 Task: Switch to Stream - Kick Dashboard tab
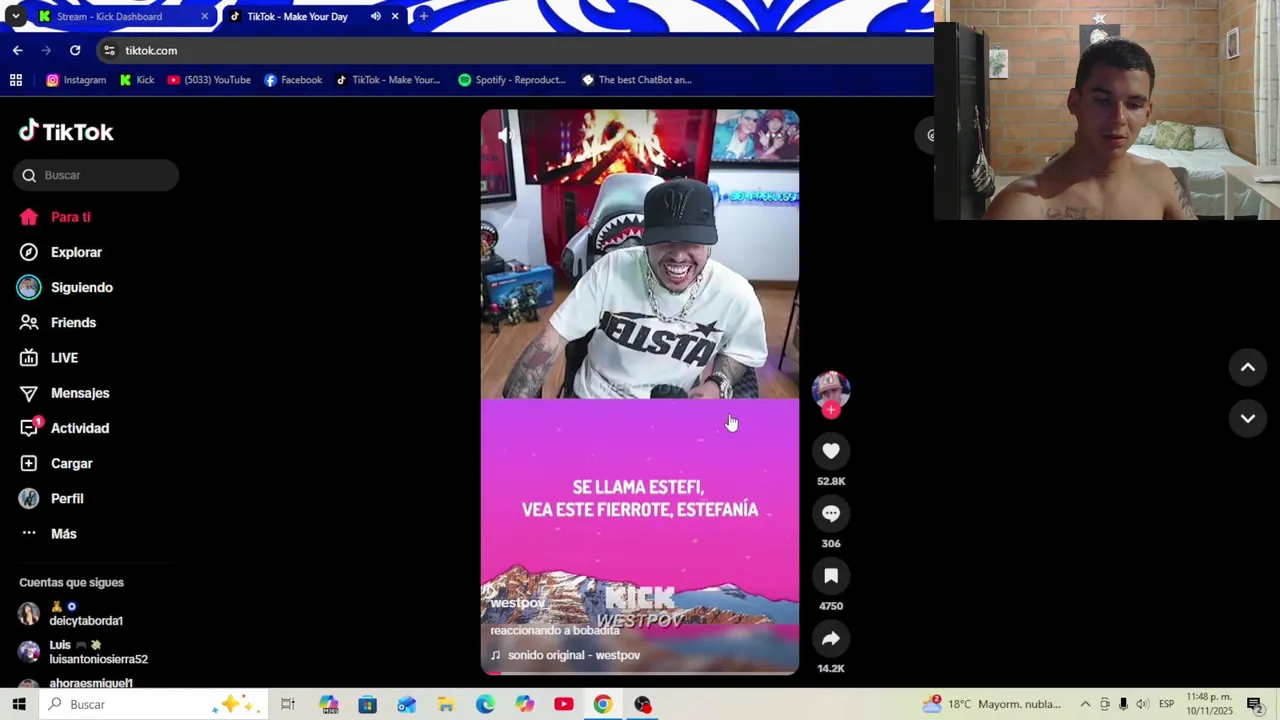pyautogui.click(x=109, y=16)
